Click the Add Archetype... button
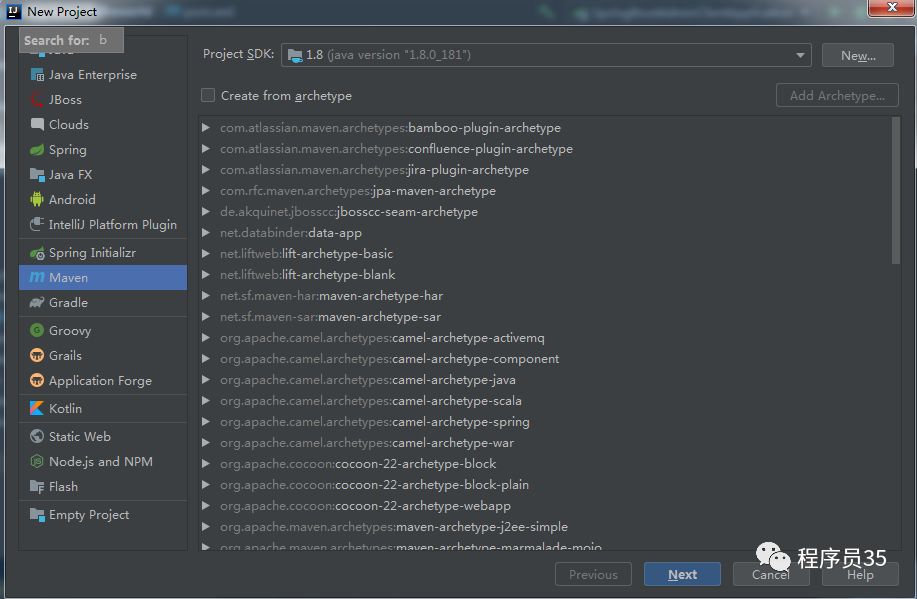917x599 pixels. pyautogui.click(x=837, y=95)
